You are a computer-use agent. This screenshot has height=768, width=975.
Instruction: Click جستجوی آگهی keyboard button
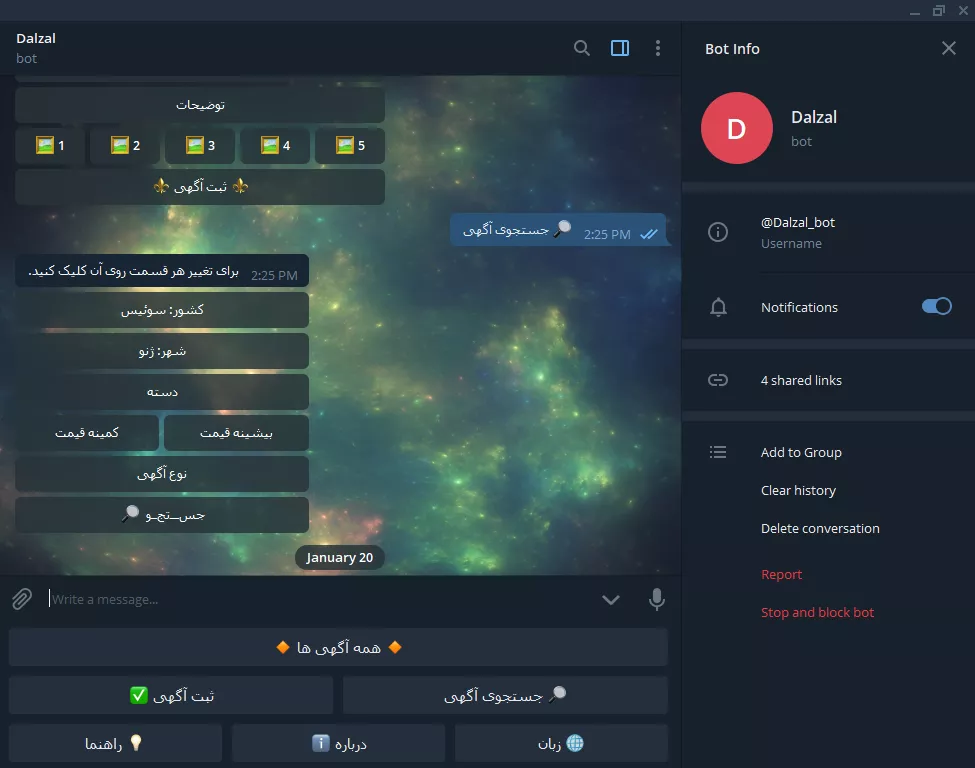pos(505,695)
